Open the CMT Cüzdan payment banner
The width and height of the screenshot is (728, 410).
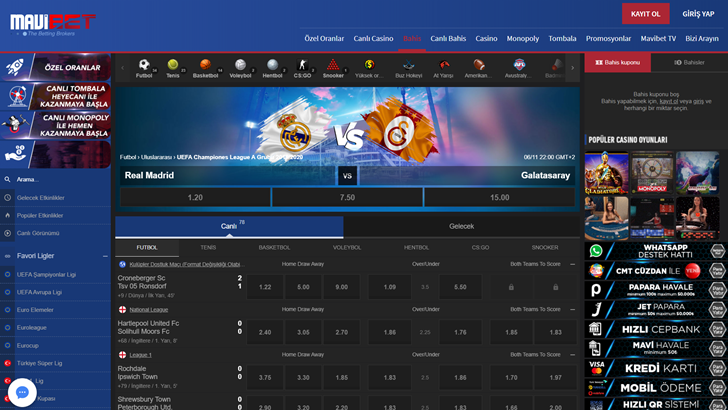tap(656, 271)
